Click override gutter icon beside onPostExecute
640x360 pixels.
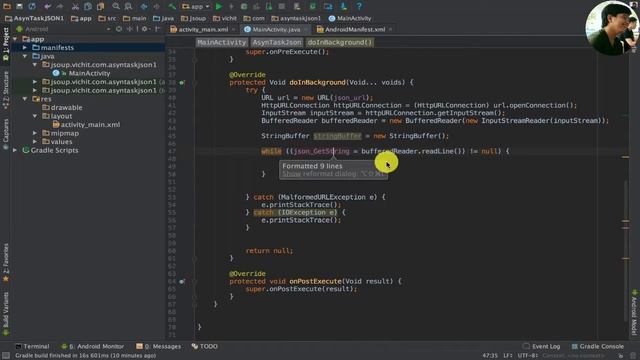coord(182,281)
